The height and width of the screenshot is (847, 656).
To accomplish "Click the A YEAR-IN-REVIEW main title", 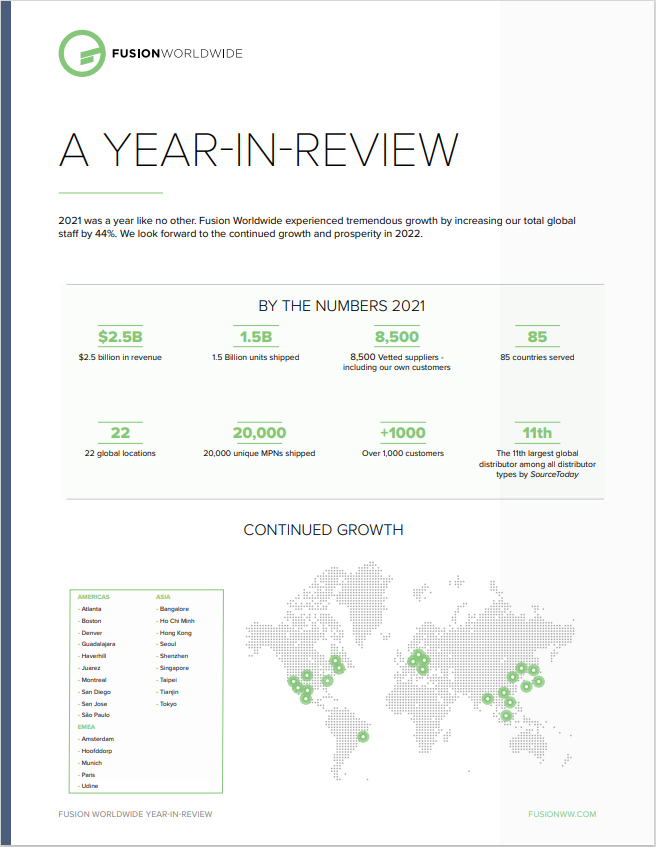I will click(259, 150).
